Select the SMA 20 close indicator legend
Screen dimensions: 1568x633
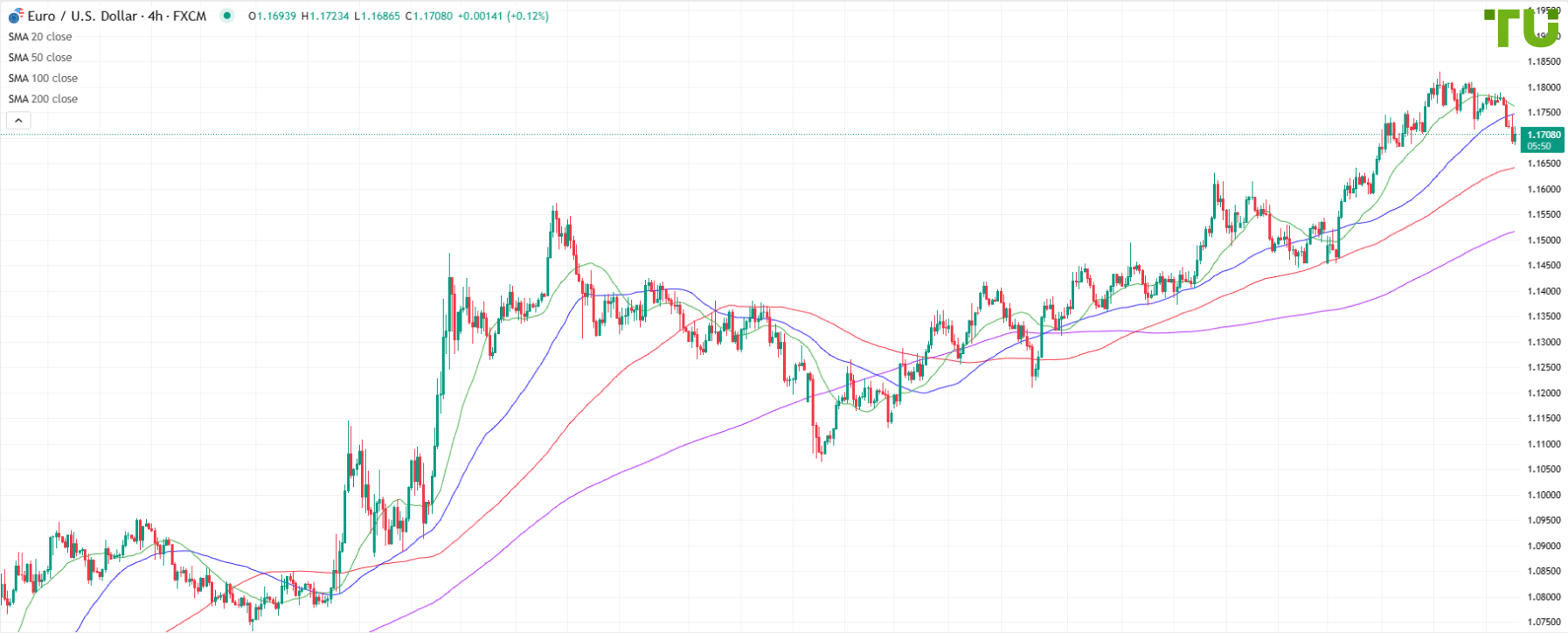click(40, 37)
